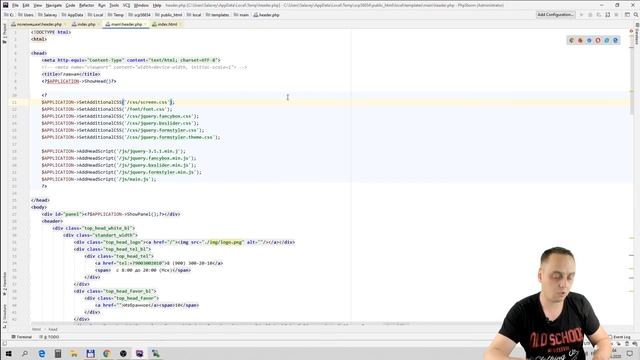The image size is (640, 360).
Task: Open PhpStorm from the taskbar
Action: [x=140, y=353]
